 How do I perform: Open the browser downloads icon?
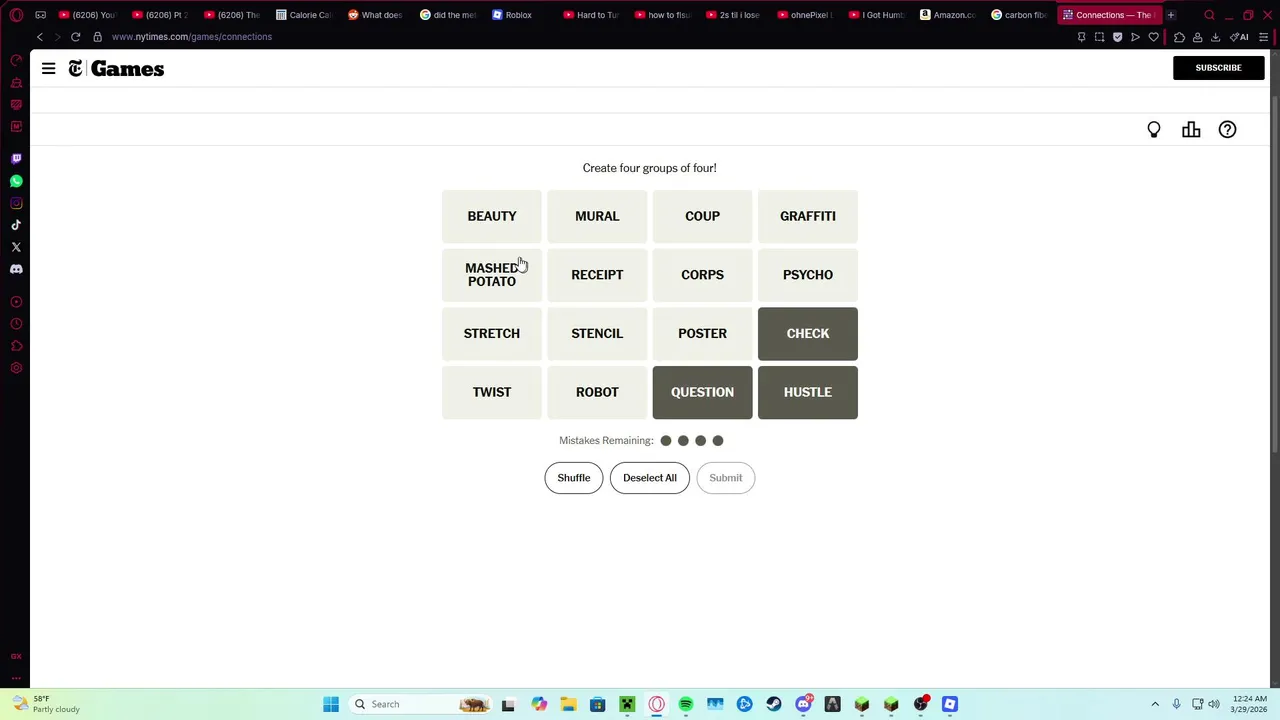(x=1215, y=37)
